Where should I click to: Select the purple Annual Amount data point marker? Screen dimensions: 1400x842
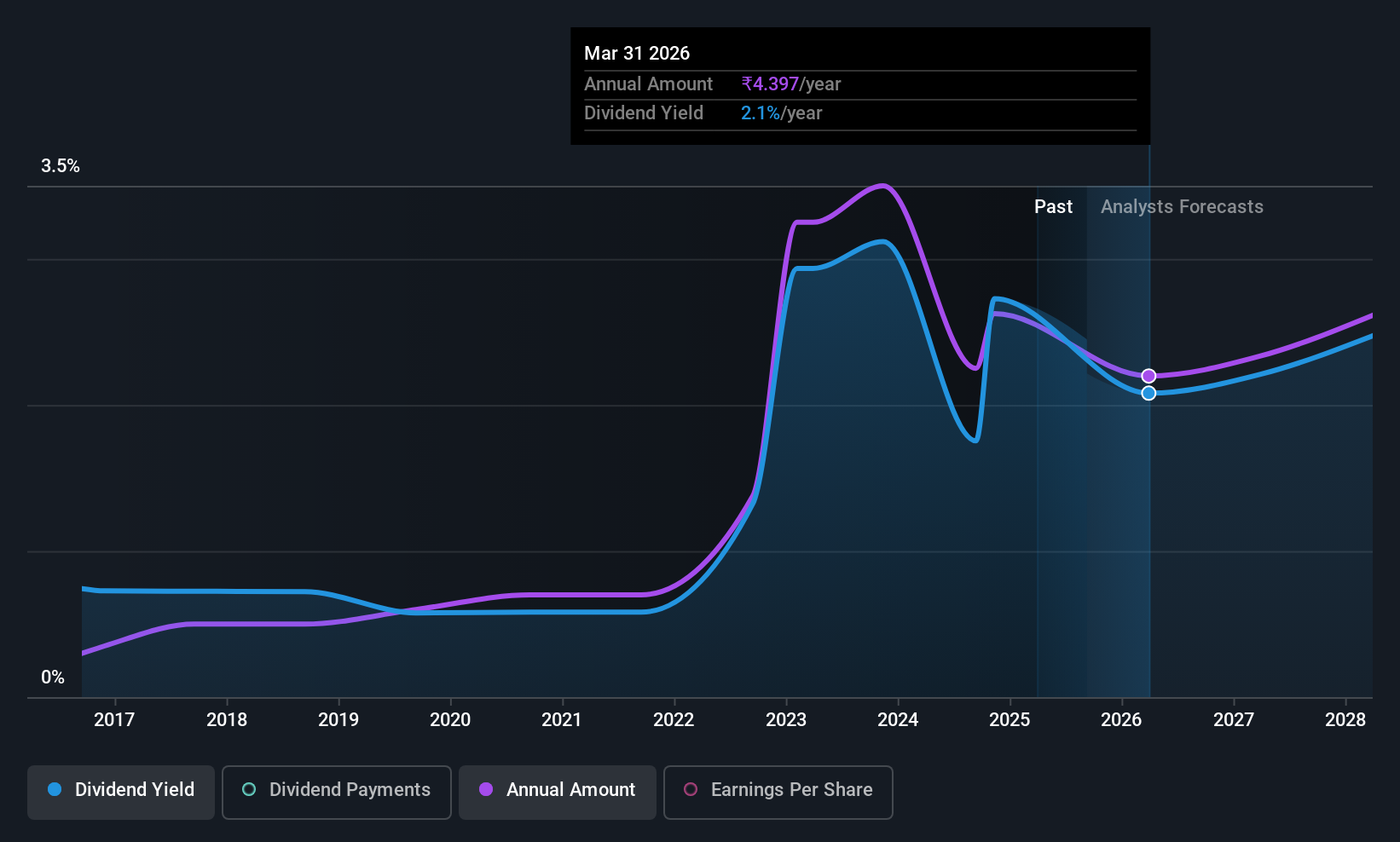coord(1148,376)
